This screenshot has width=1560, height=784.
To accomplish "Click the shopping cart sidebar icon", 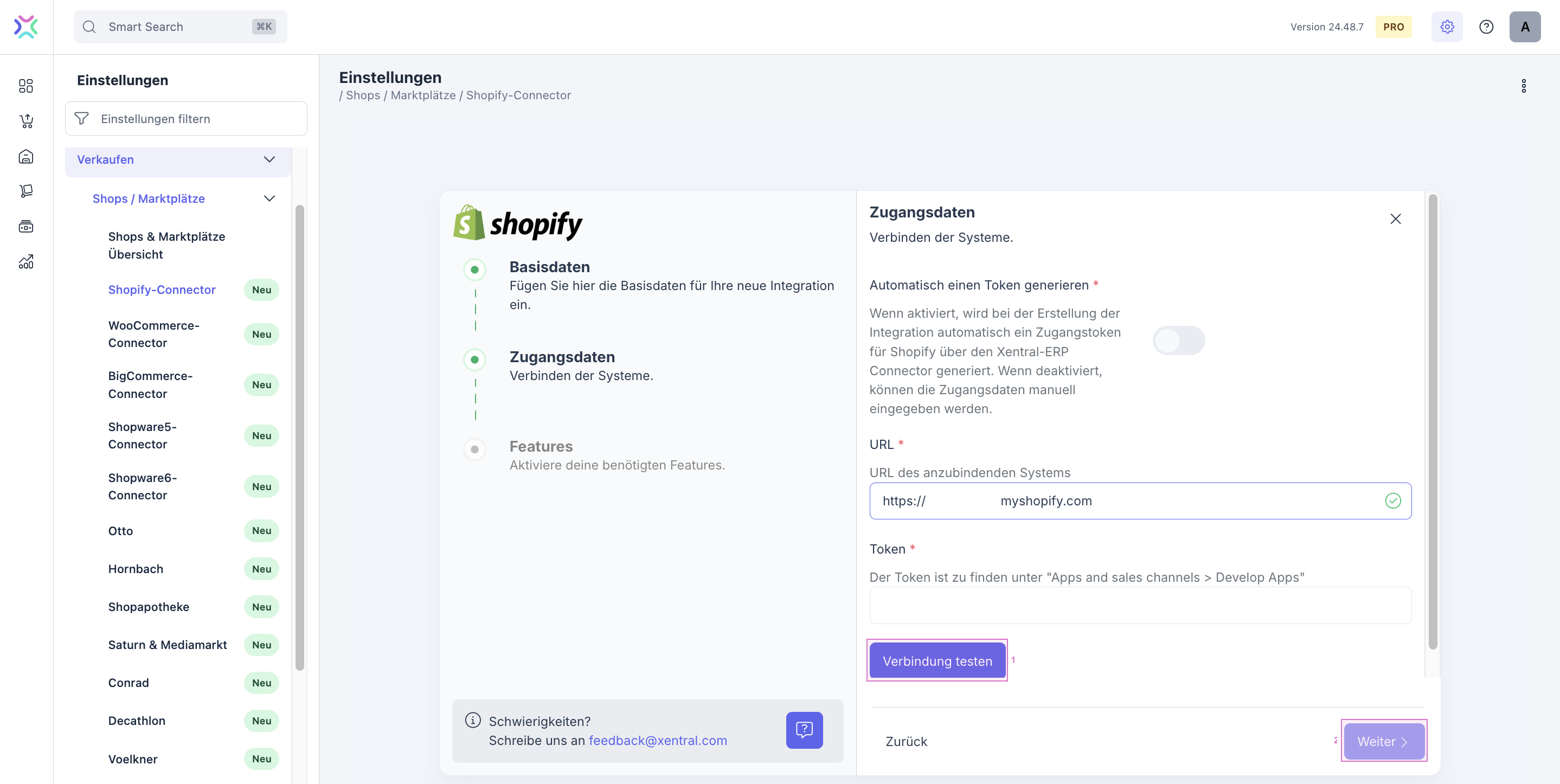I will point(26,121).
